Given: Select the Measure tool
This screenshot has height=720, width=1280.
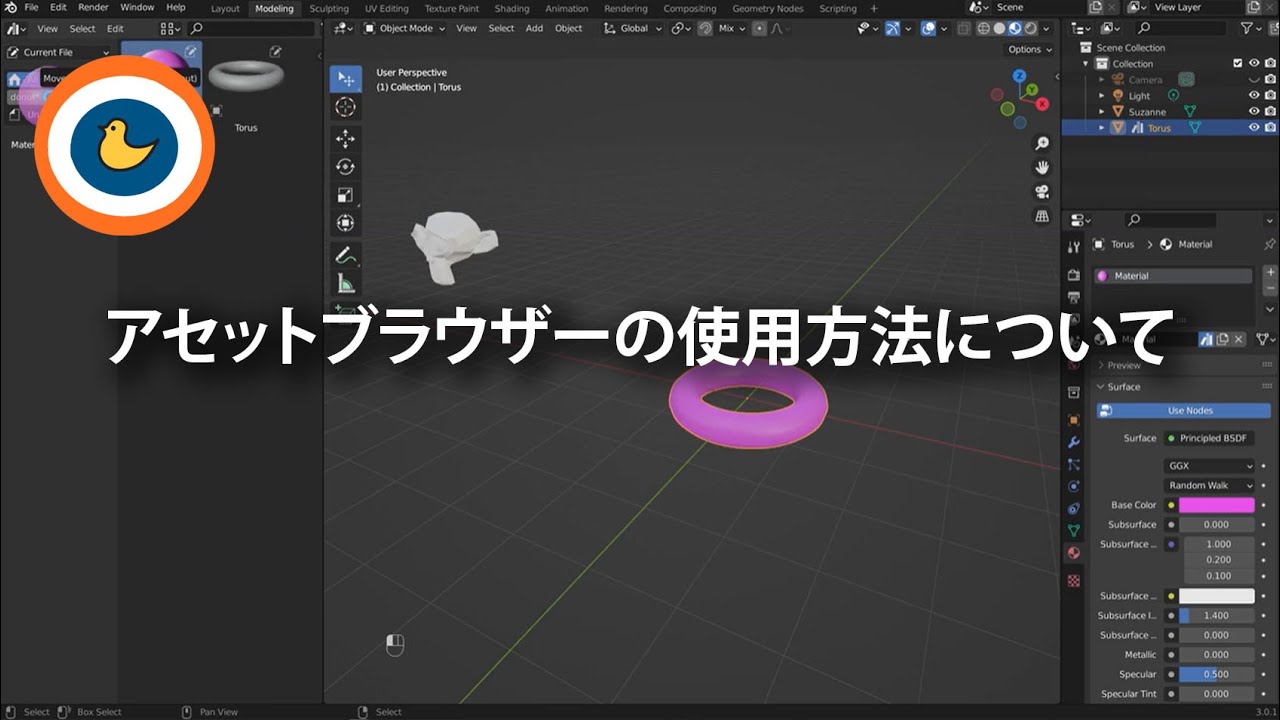Looking at the screenshot, I should [x=346, y=284].
